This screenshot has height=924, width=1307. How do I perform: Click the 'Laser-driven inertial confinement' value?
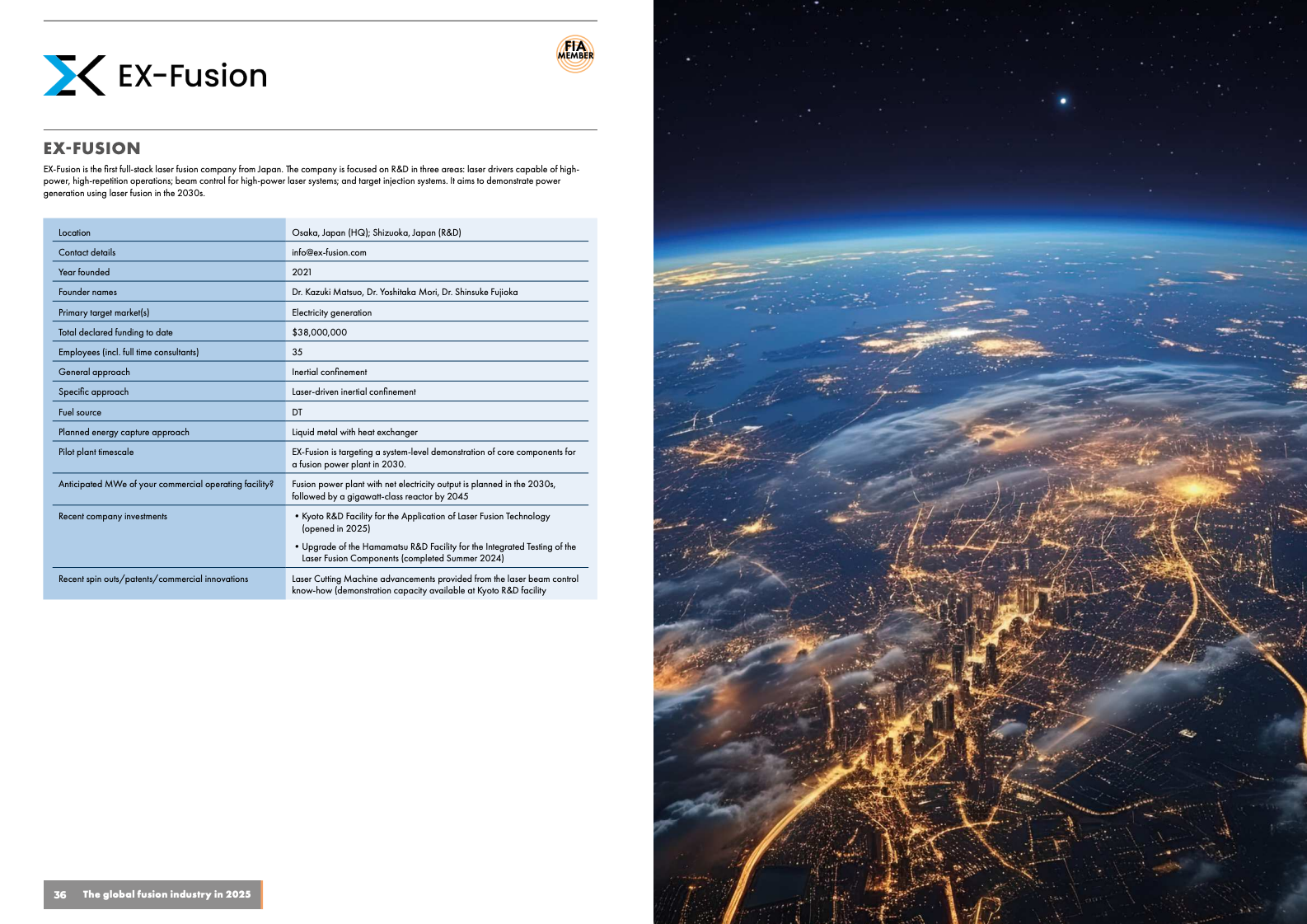point(354,392)
